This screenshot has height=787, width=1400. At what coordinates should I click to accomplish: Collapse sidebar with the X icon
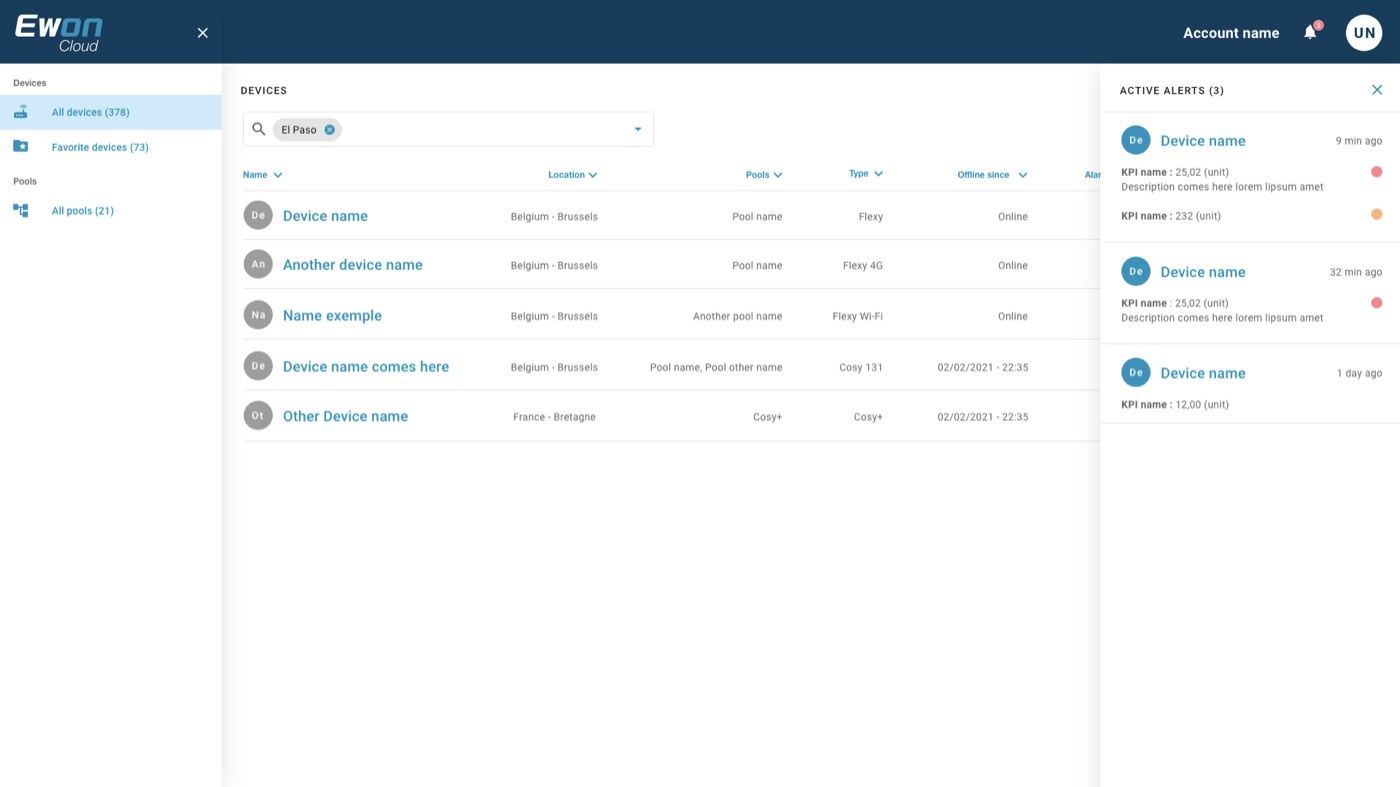tap(203, 33)
